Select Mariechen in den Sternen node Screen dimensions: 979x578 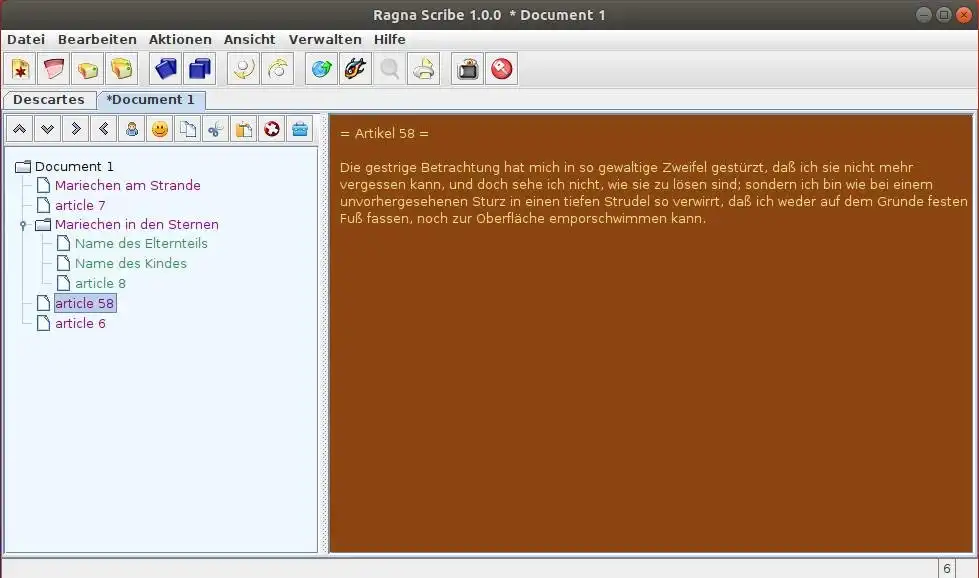(136, 225)
